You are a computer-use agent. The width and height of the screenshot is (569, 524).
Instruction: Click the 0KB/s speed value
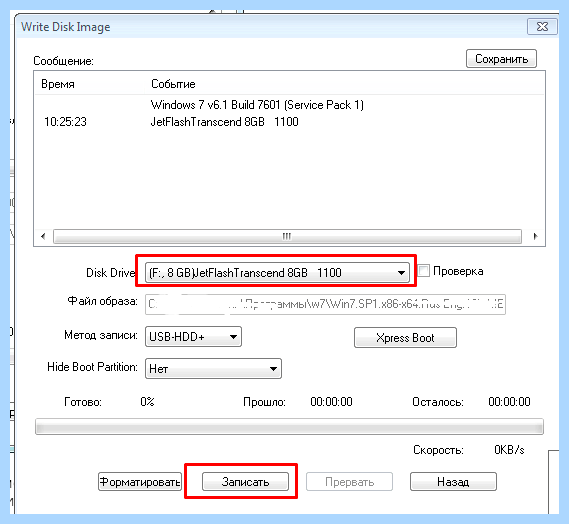click(x=509, y=450)
